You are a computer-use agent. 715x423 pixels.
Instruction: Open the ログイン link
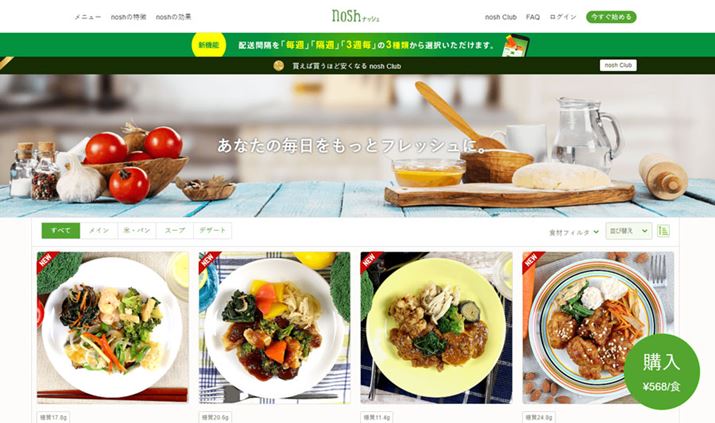[563, 17]
